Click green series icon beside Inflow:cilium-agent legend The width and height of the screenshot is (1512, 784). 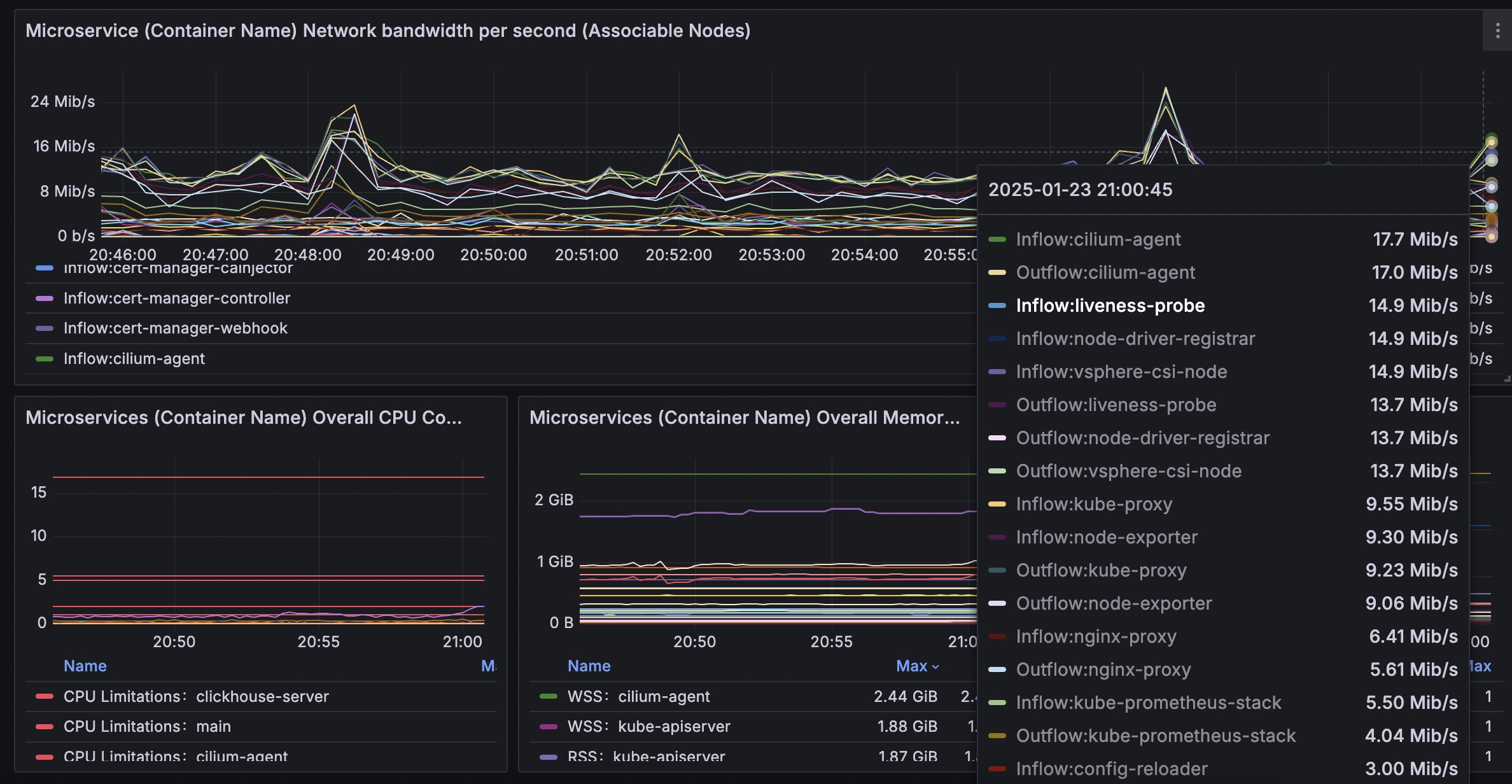(45, 359)
